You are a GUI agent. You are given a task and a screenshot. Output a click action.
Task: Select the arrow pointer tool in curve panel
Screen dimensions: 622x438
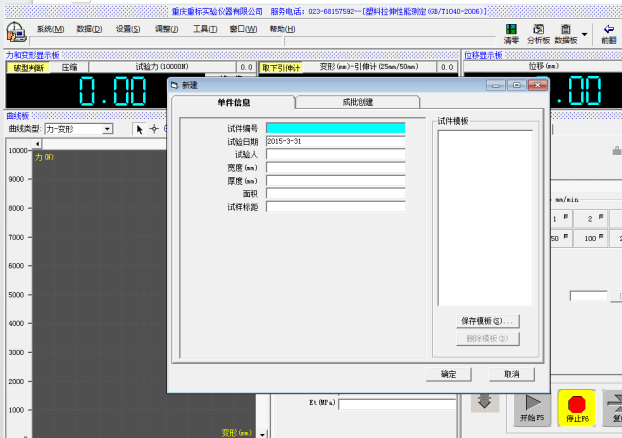[x=139, y=129]
